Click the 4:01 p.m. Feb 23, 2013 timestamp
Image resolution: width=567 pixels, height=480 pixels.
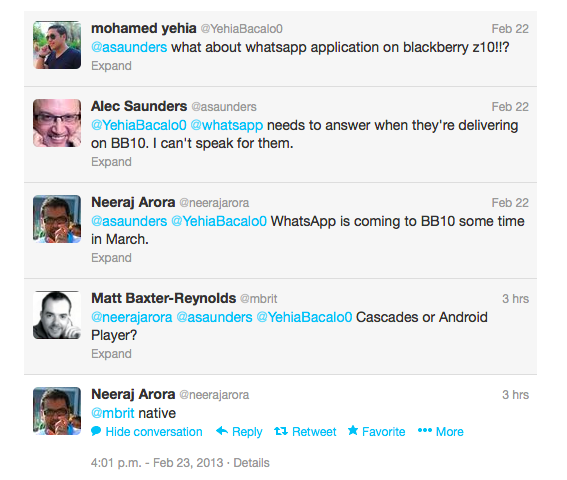coord(157,463)
